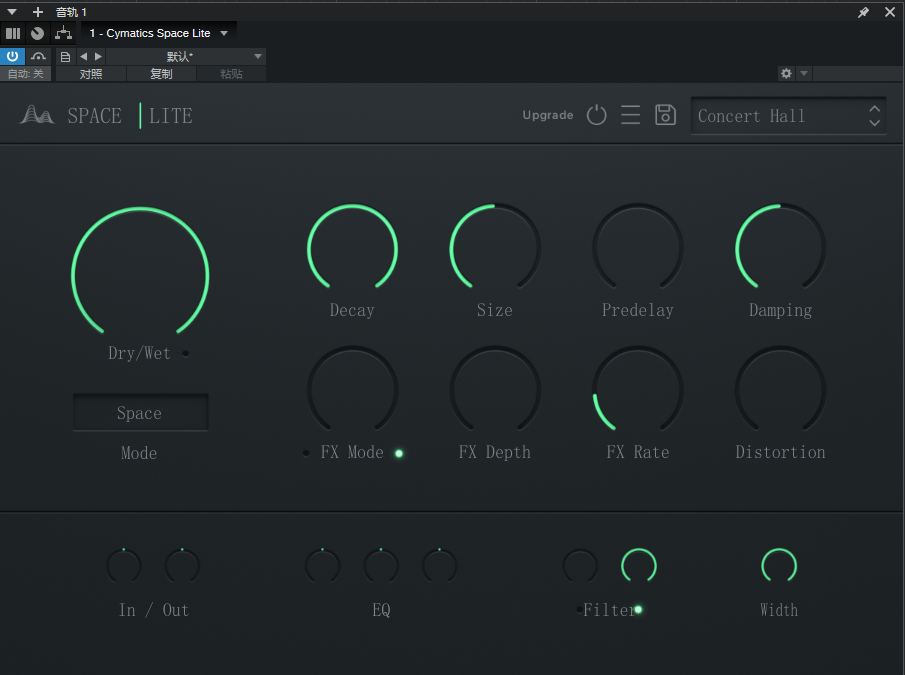Click the plus icon beside 音轨 1
Image resolution: width=905 pixels, height=675 pixels.
38,12
